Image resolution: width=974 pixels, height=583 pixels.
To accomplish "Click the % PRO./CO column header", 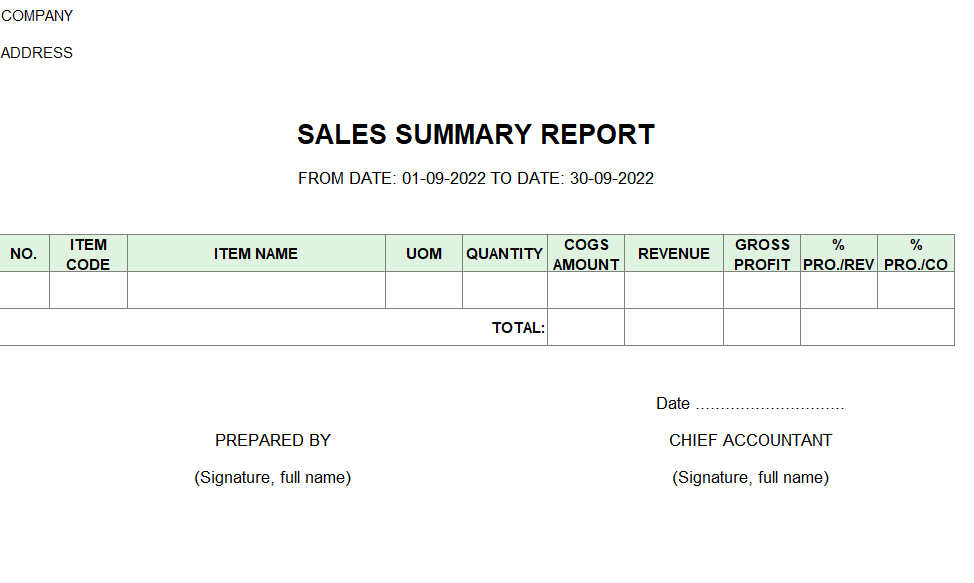I will coord(916,253).
